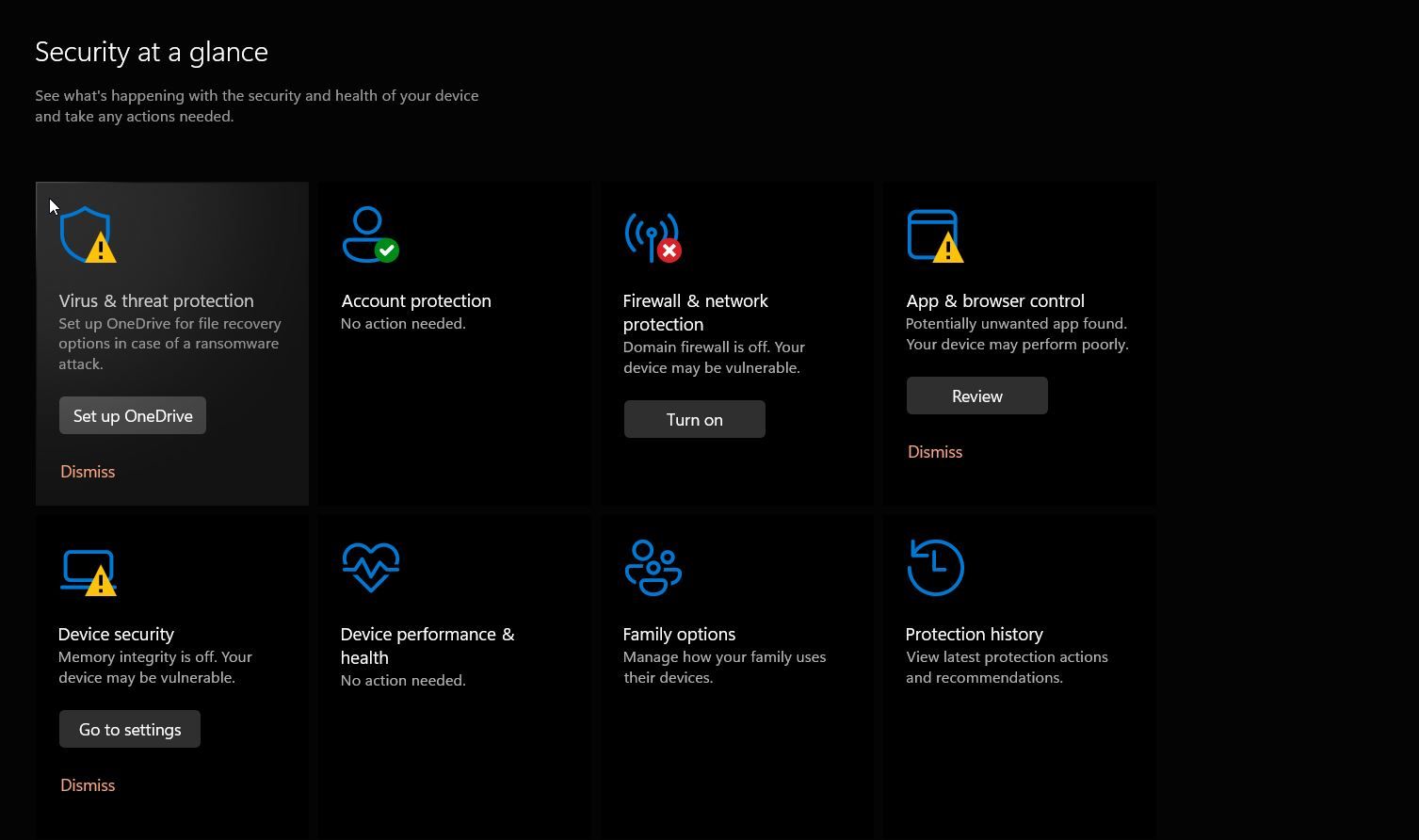
Task: Open the Device performance & health page
Action: click(x=427, y=645)
